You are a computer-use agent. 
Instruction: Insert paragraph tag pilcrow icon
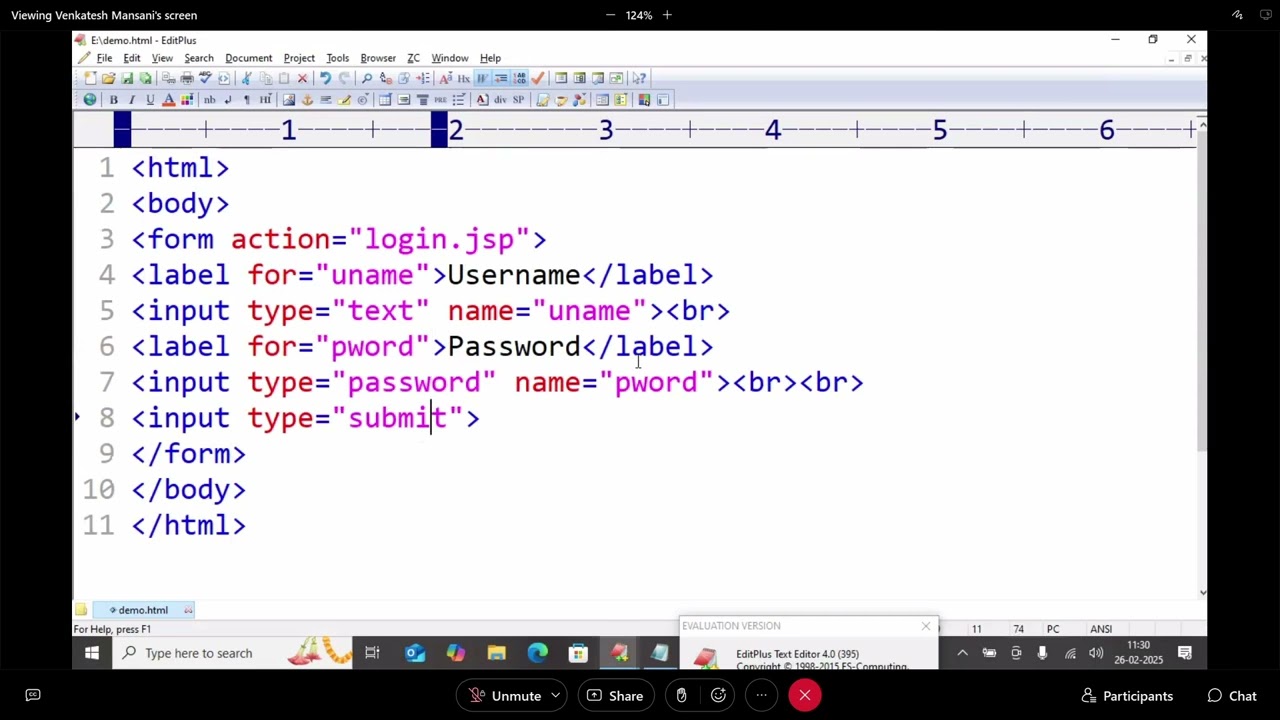247,100
